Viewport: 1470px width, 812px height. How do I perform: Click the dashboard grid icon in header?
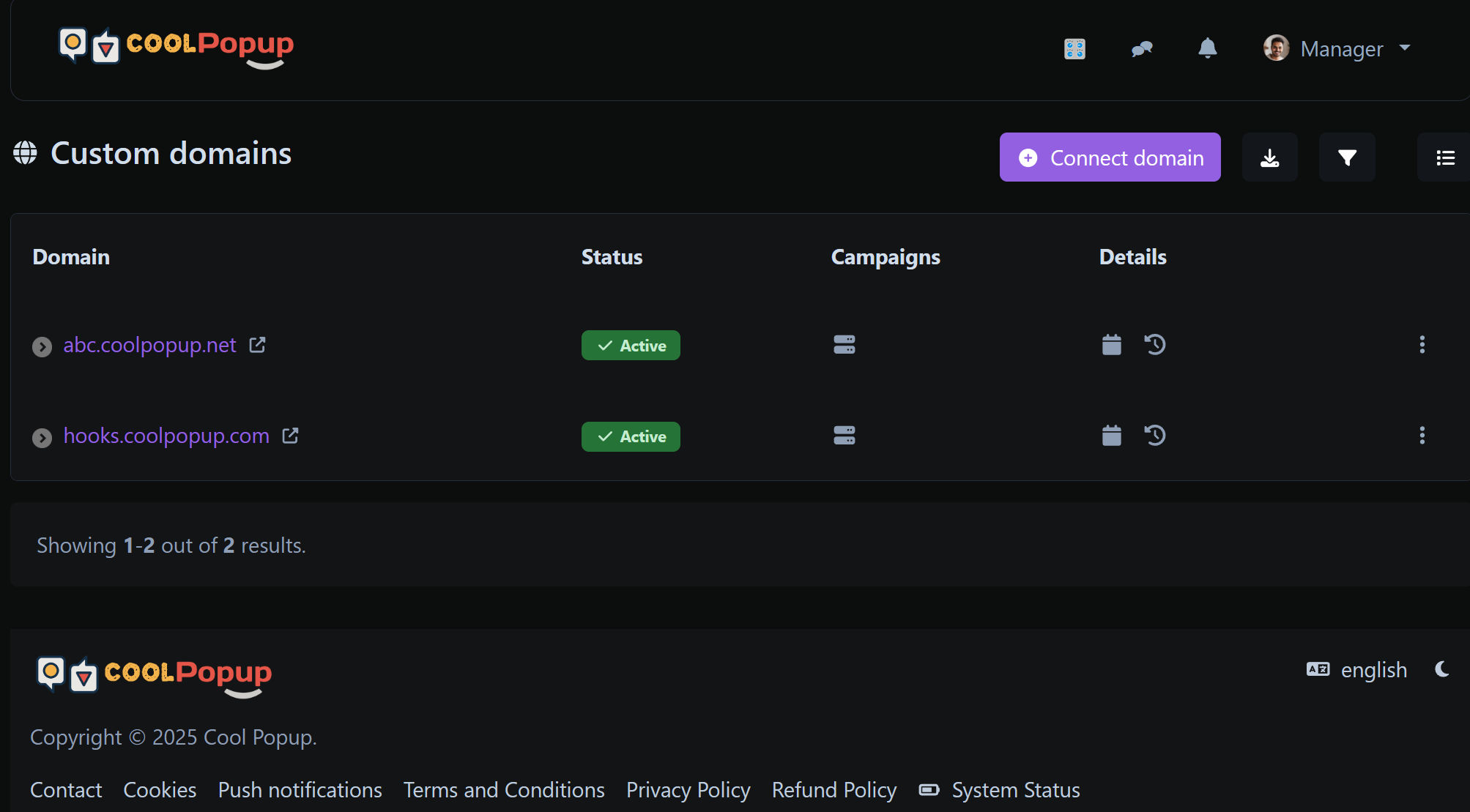click(1074, 49)
